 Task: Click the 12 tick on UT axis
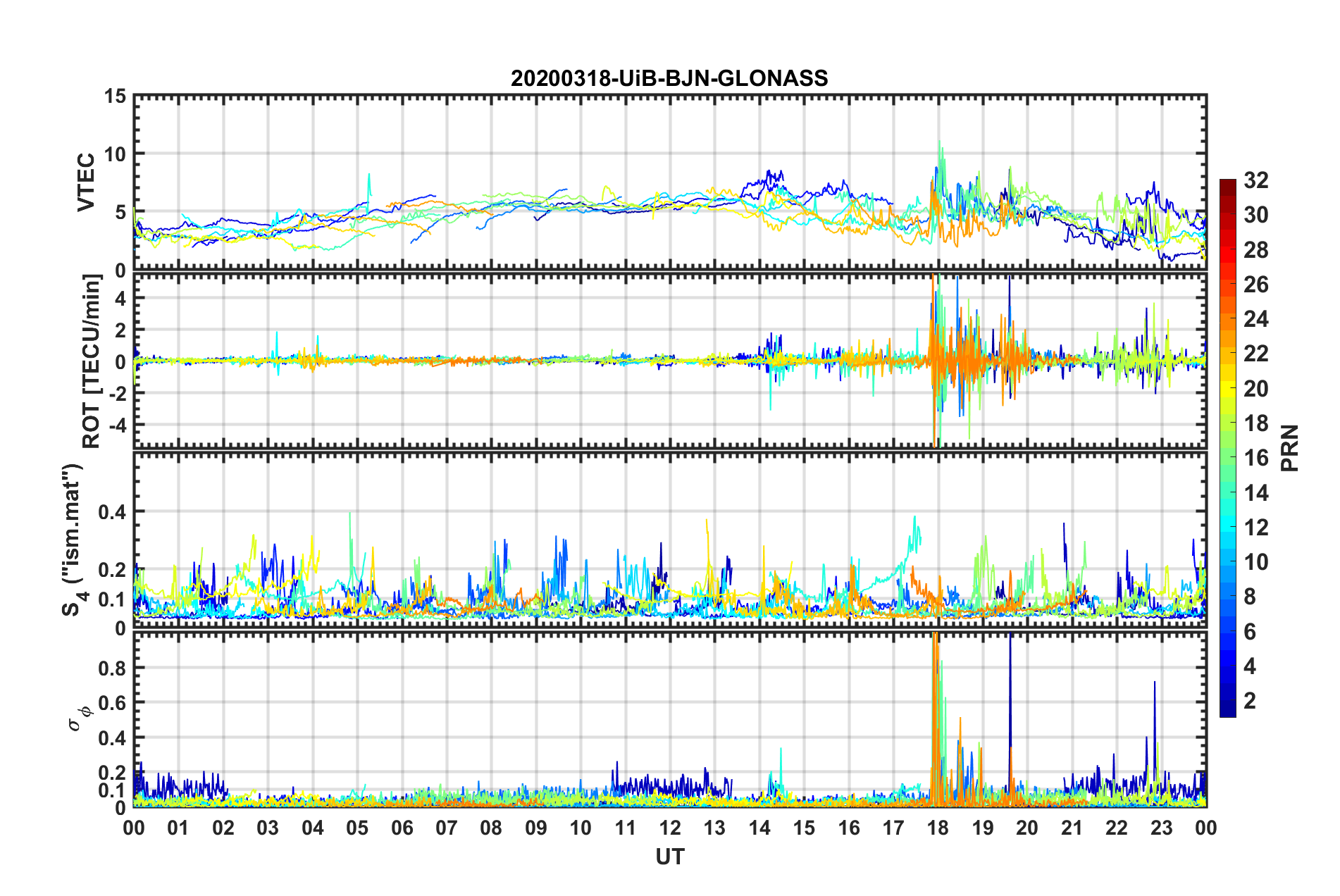point(670,828)
